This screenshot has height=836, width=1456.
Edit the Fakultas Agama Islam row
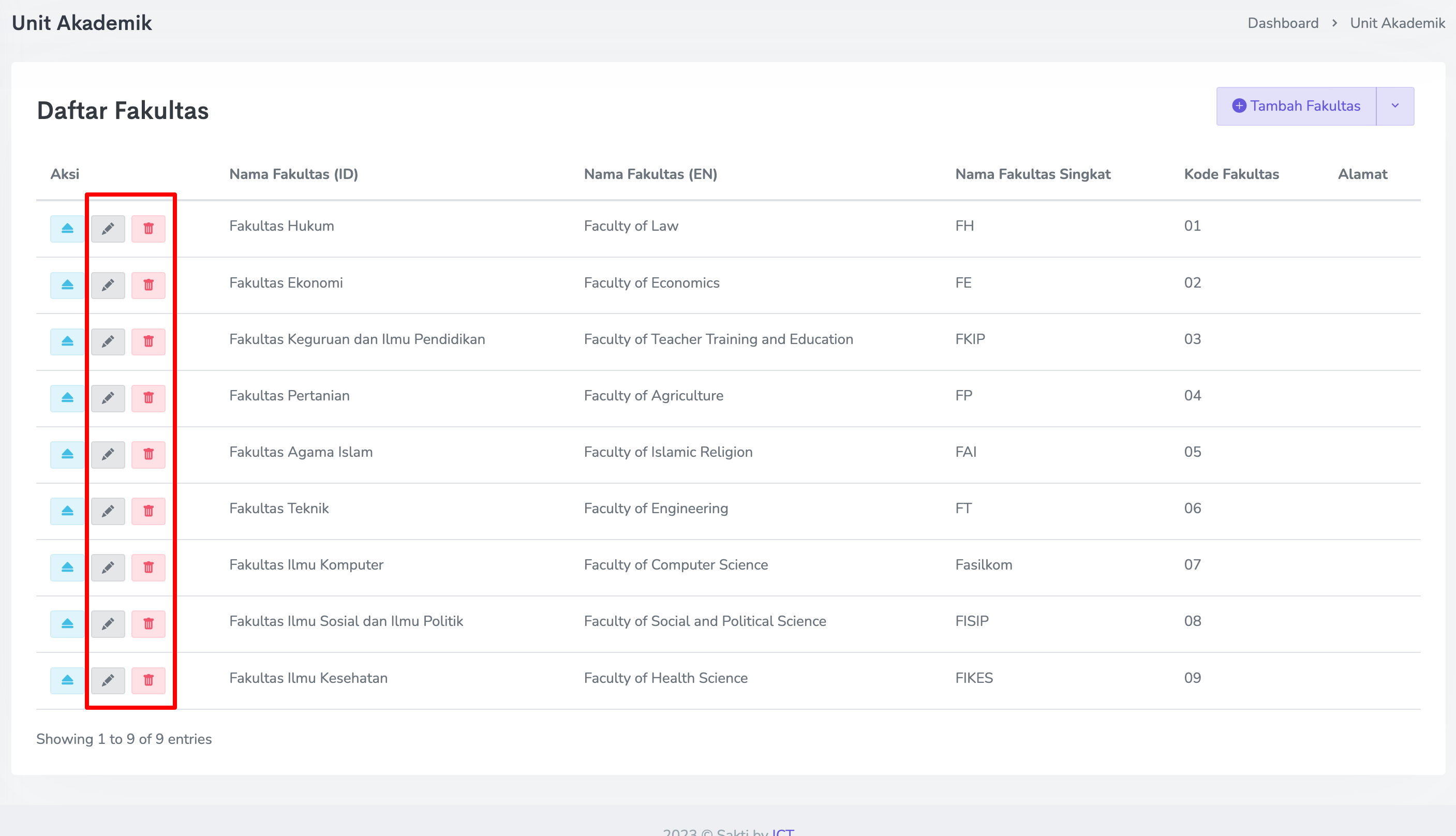pyautogui.click(x=108, y=454)
